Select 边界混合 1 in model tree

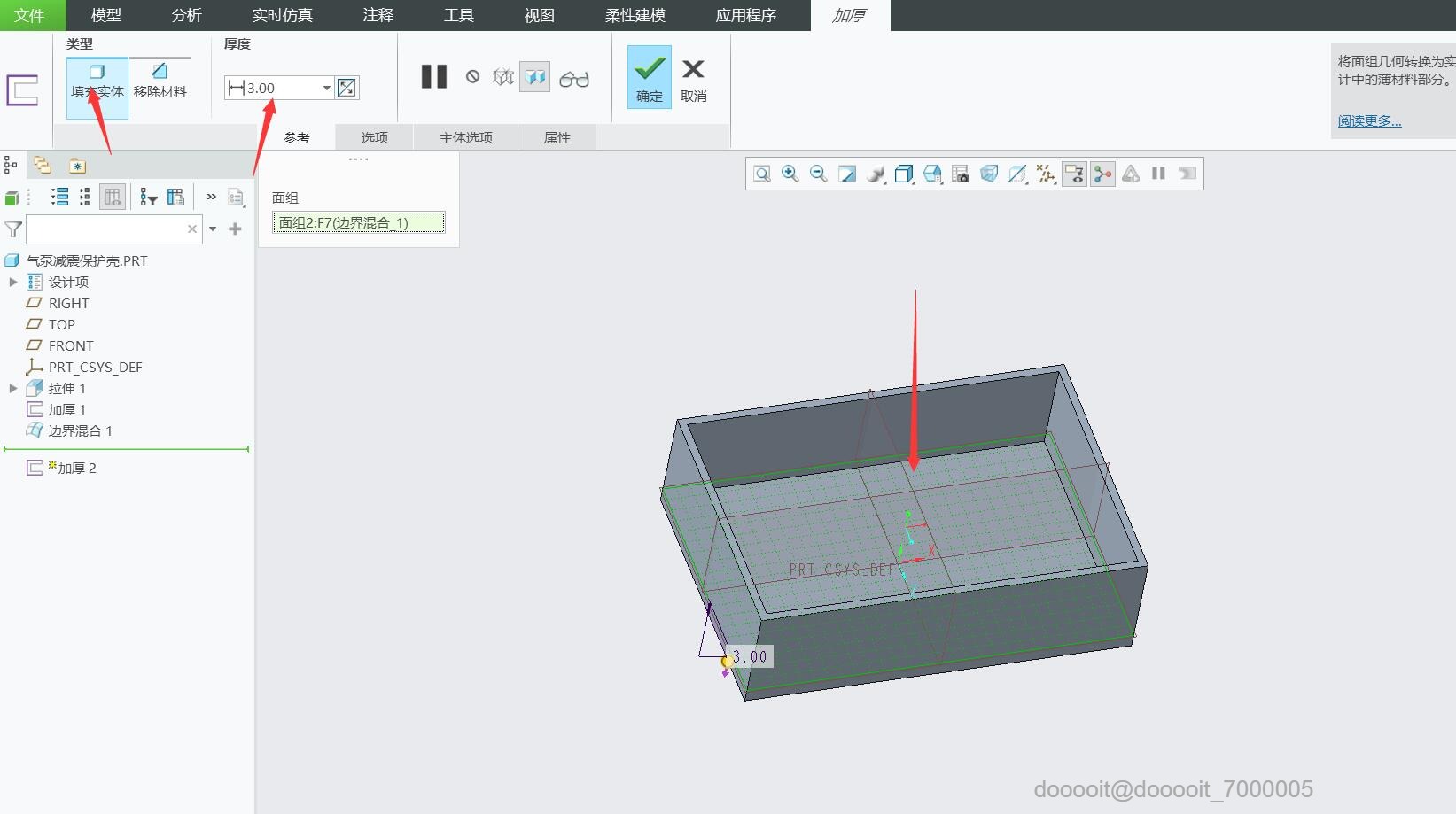coord(79,430)
